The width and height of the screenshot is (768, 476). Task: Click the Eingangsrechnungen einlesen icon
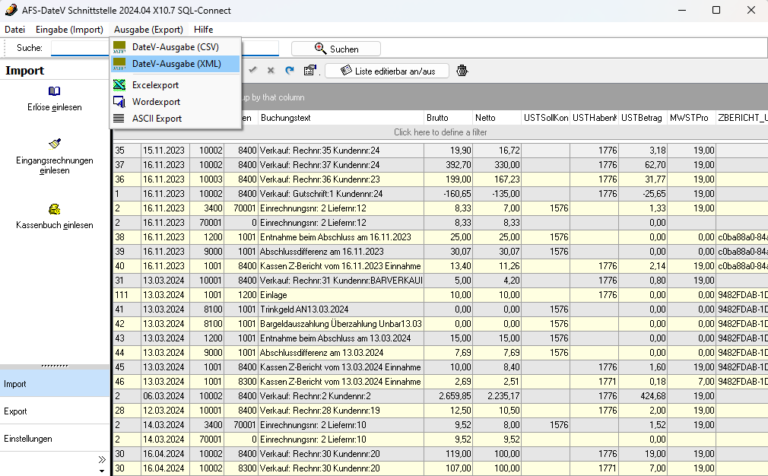point(54,143)
